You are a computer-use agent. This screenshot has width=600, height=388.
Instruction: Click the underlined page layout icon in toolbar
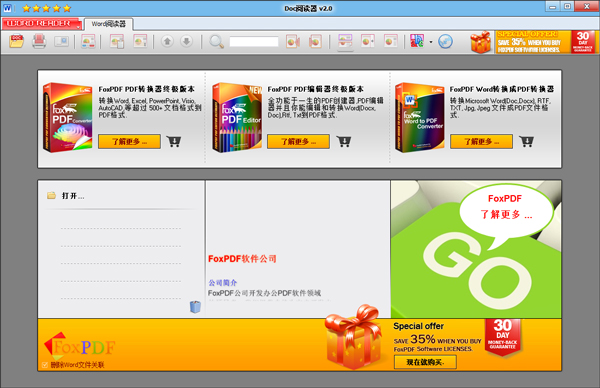click(x=345, y=41)
